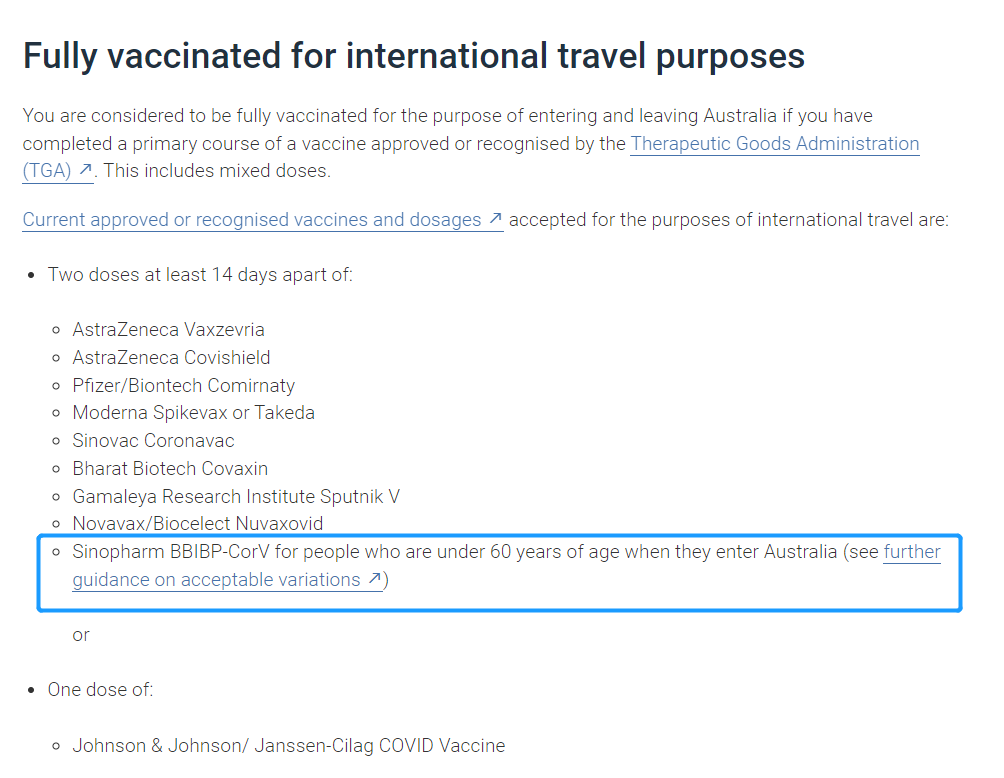Click the Moderna Spikevax or Takeda item

[x=193, y=413]
